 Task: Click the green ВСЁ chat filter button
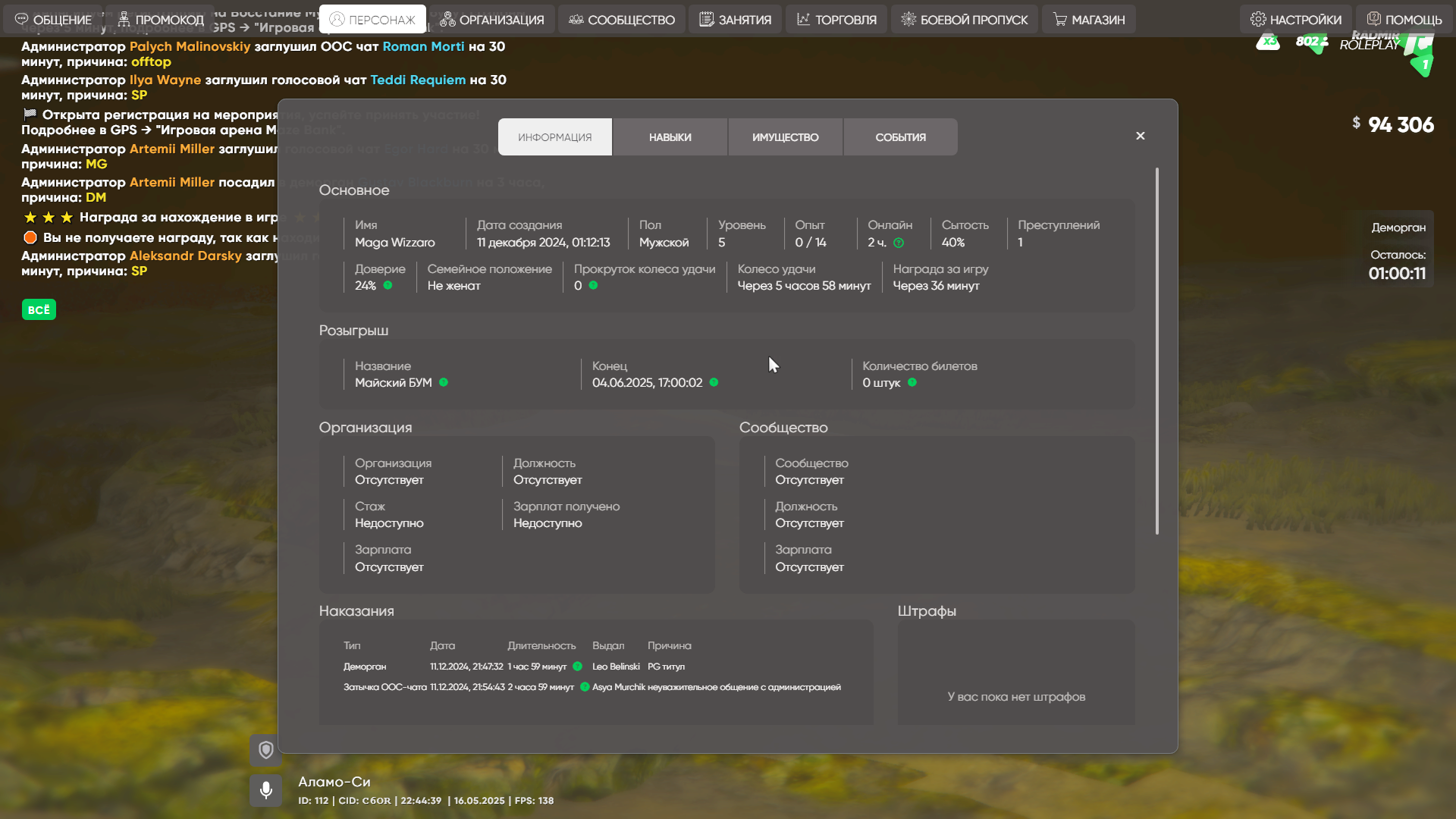point(39,309)
